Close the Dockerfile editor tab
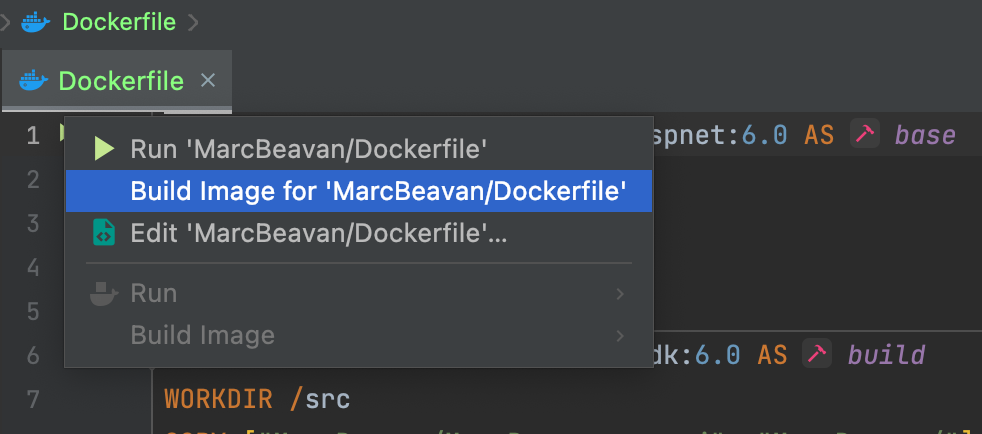982x434 pixels. [x=208, y=81]
